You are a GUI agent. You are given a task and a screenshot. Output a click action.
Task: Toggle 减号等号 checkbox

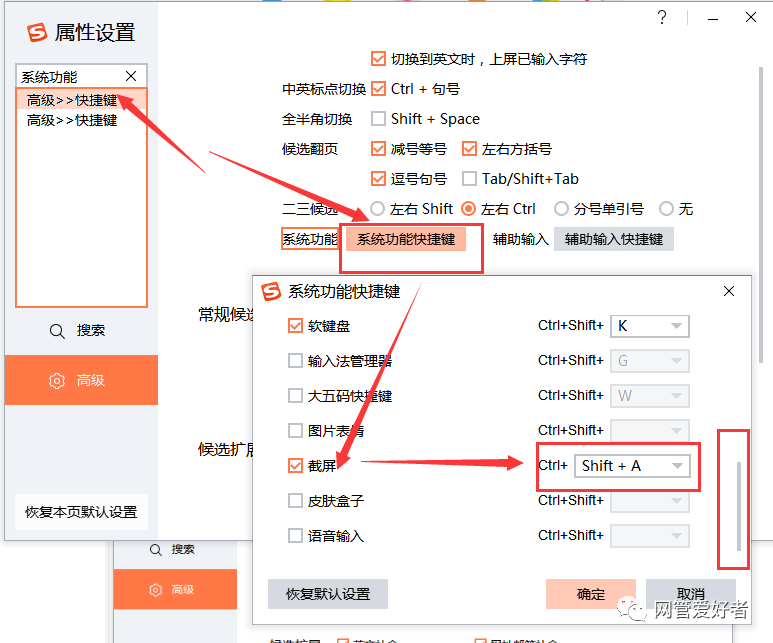[x=378, y=148]
